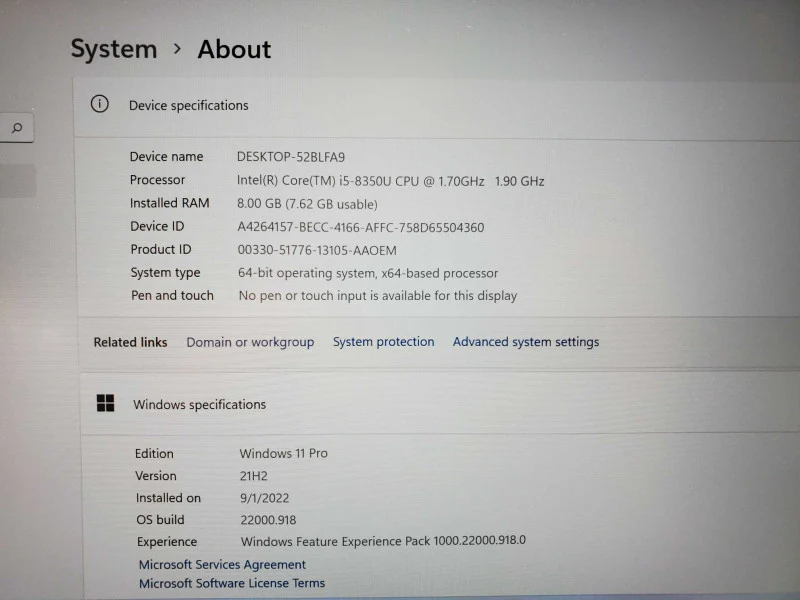Viewport: 800px width, 600px height.
Task: Select edition value Windows 11 Pro
Action: click(284, 453)
